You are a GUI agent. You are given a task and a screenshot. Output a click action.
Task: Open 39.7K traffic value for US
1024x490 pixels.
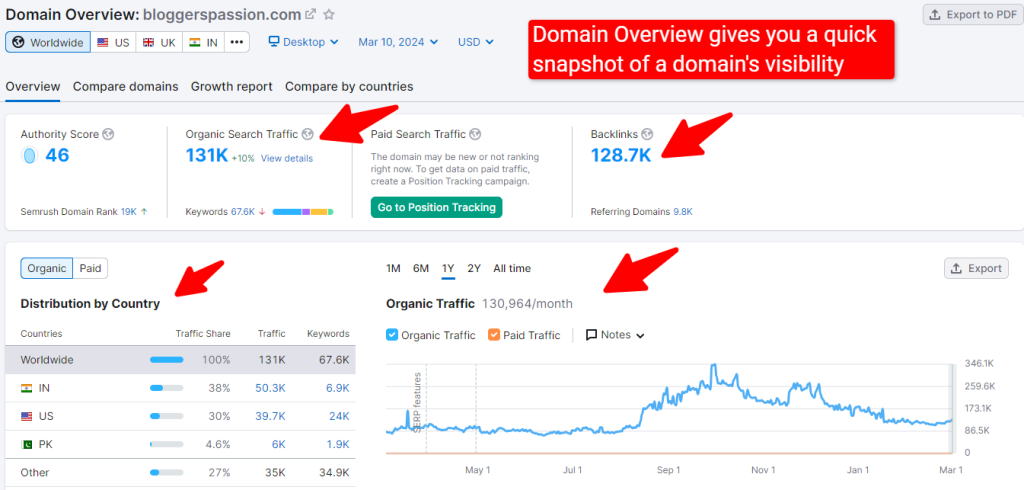[x=270, y=416]
